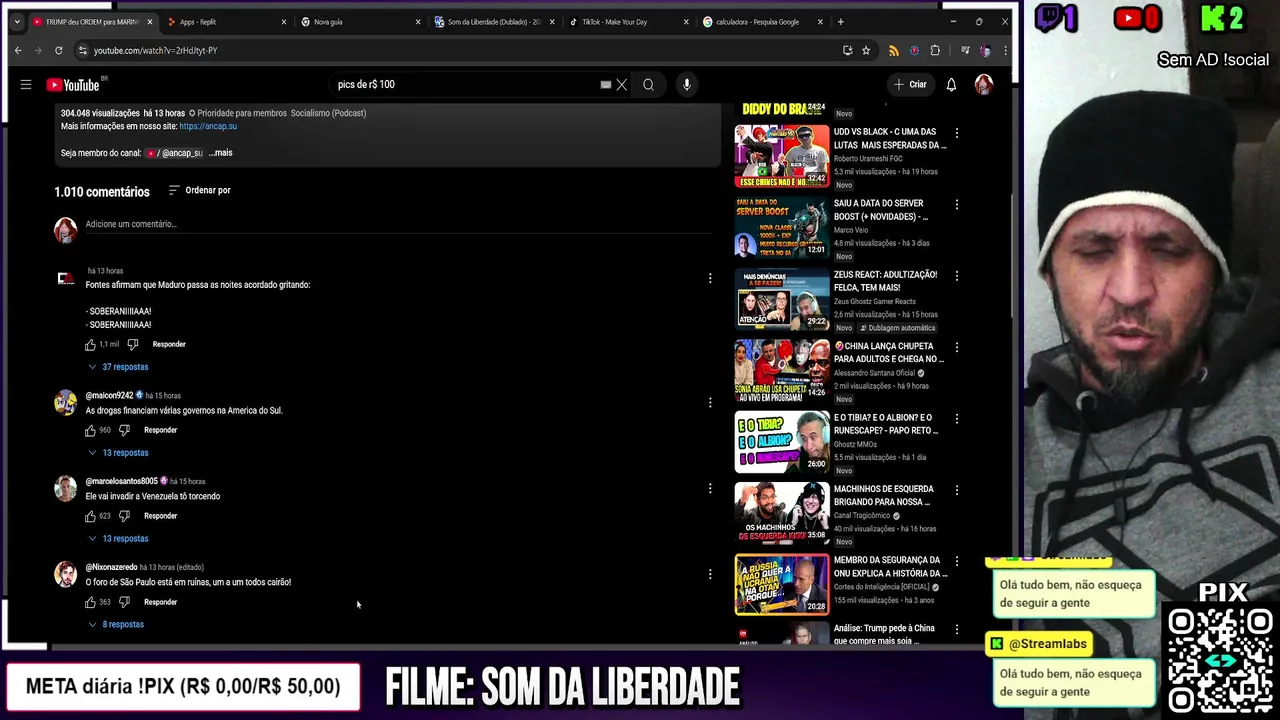
Task: Expand 13 respostas under @marcelosantos8005
Action: coord(117,539)
